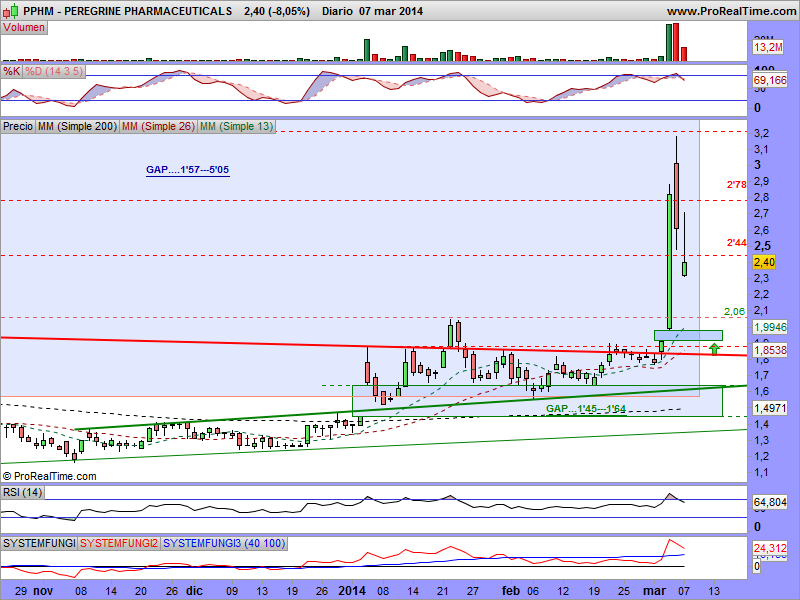Image resolution: width=800 pixels, height=600 pixels.
Task: Click the SYSTEMFUNGI2 indicator label
Action: tap(119, 543)
